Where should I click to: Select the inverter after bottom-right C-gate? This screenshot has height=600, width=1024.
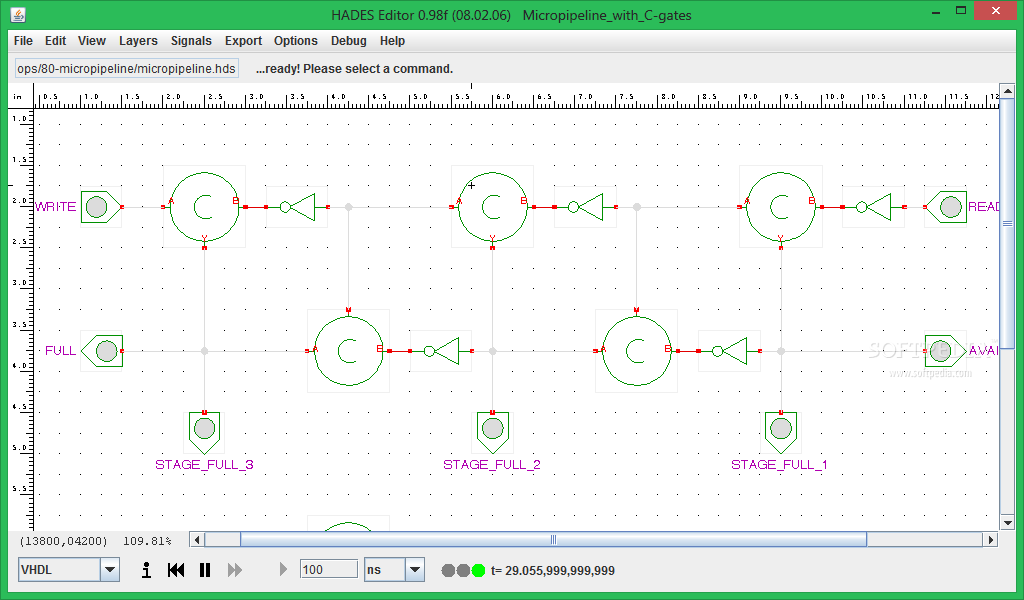pyautogui.click(x=729, y=351)
